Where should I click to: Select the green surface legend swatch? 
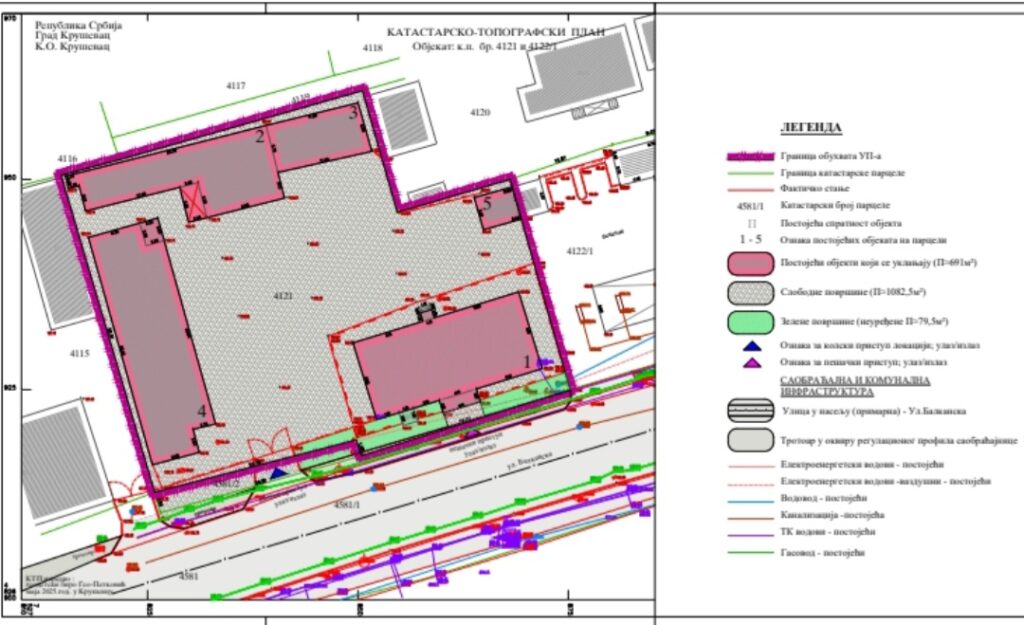(750, 322)
